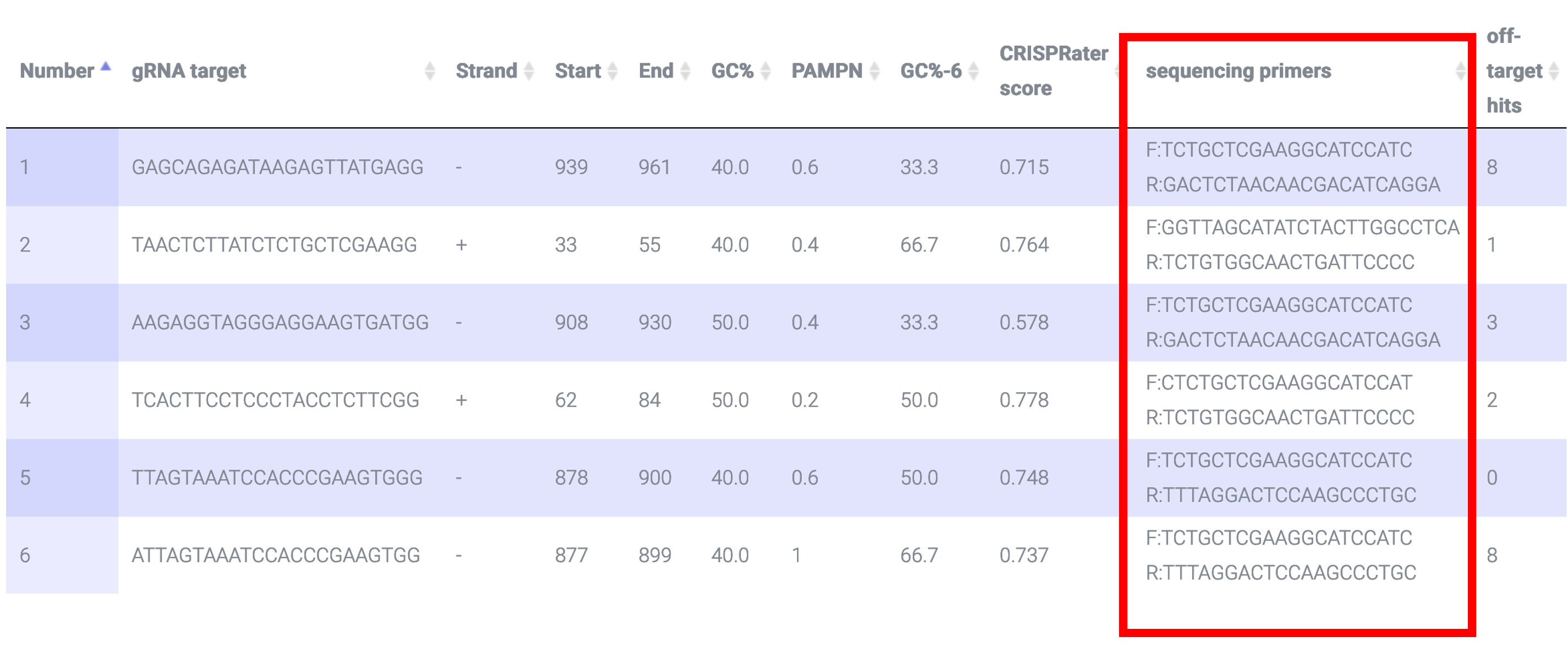This screenshot has width=1568, height=647.
Task: Sort by Start position arrows
Action: coord(613,71)
